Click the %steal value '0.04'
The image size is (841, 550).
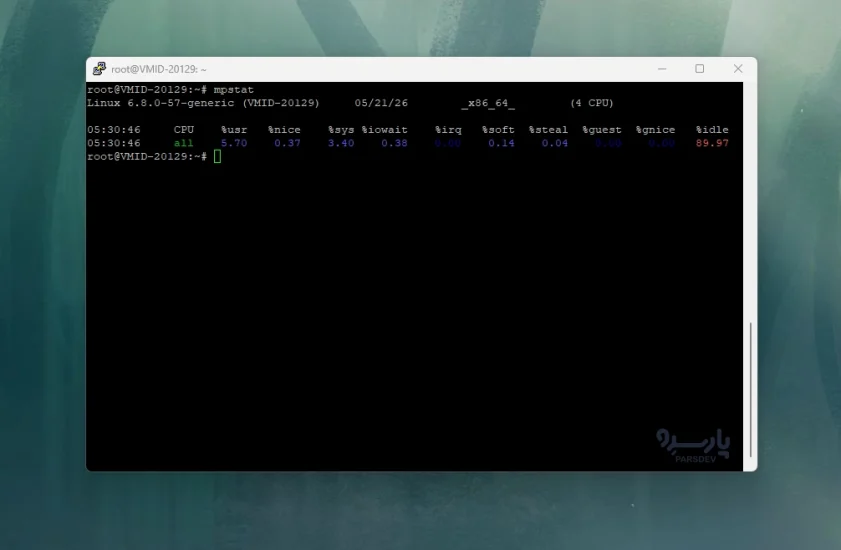[x=555, y=143]
